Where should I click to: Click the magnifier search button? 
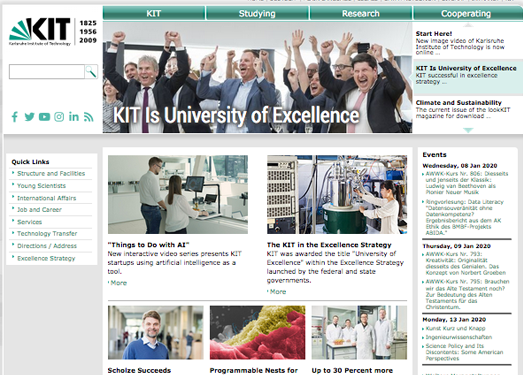tap(91, 71)
